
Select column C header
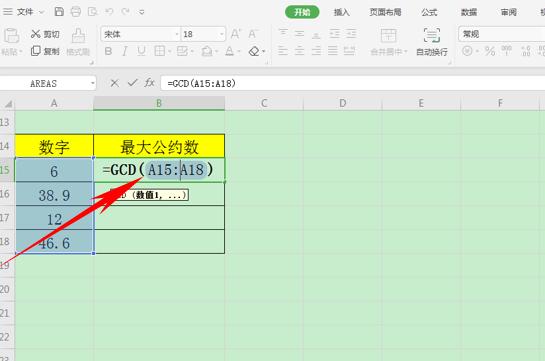pos(264,104)
